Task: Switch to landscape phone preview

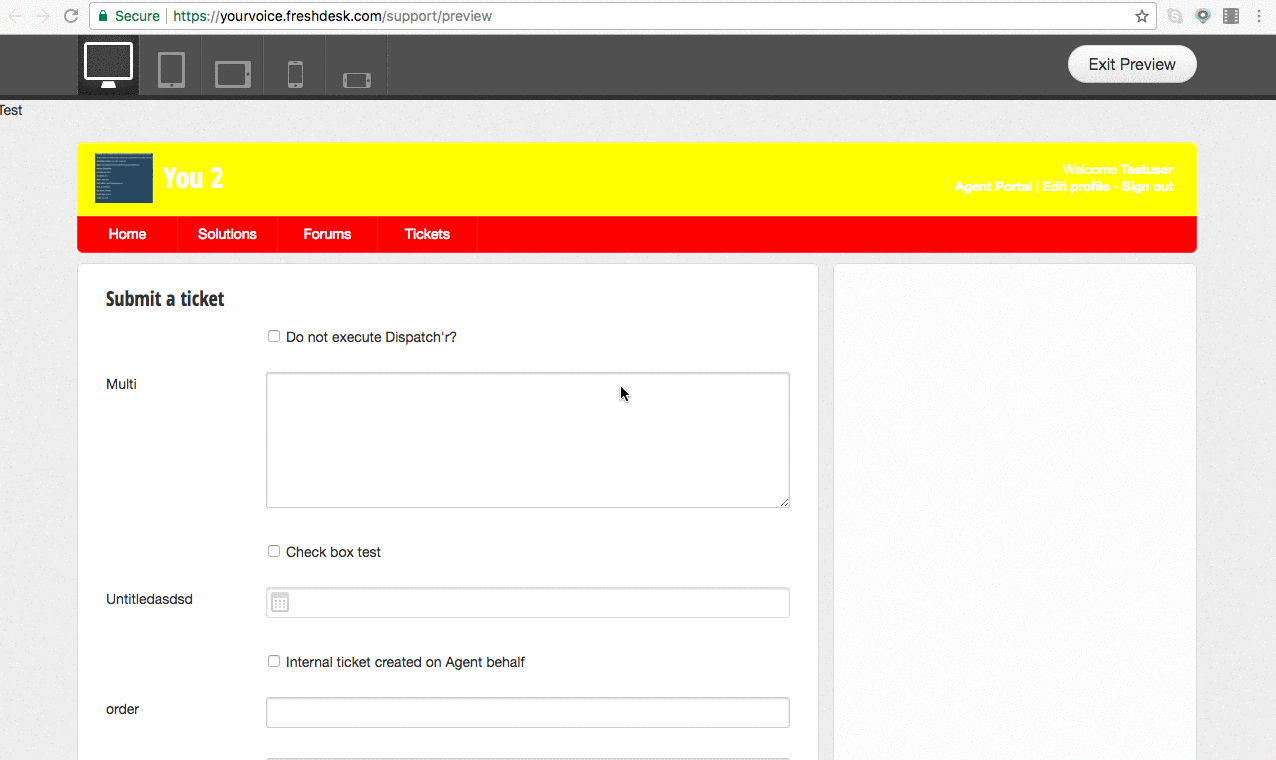Action: pyautogui.click(x=357, y=79)
